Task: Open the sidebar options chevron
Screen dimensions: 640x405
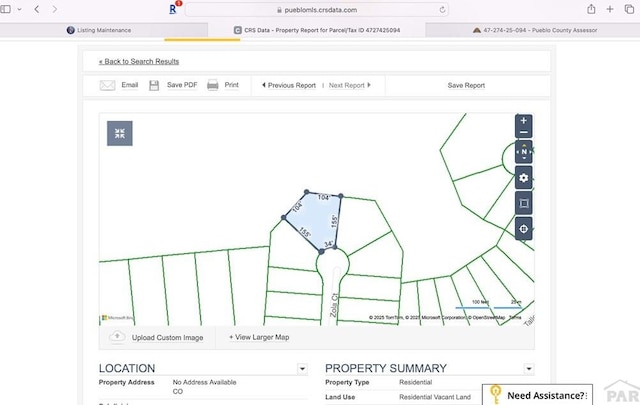Action: [19, 9]
